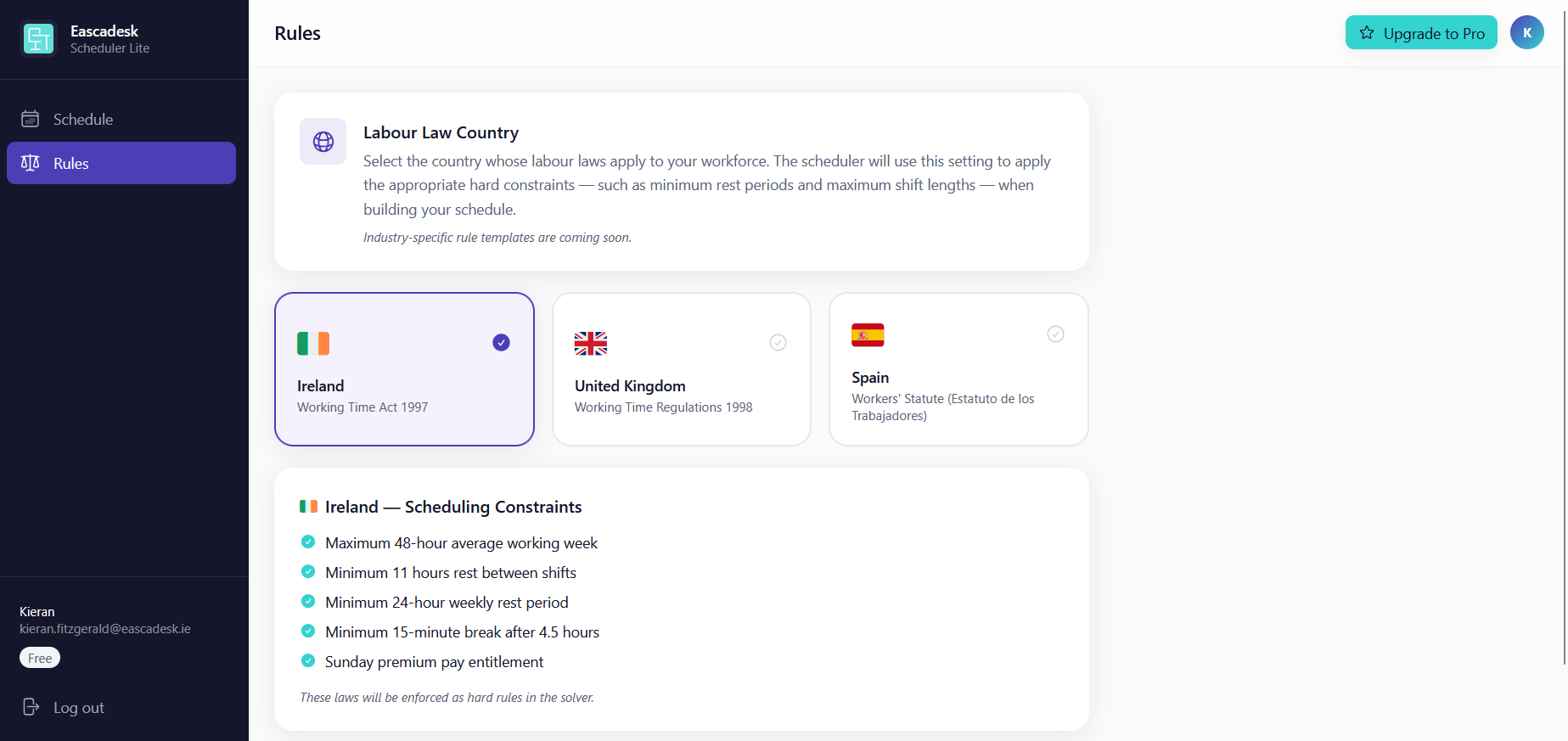Click the globe icon beside Labour Law Country

tap(323, 142)
